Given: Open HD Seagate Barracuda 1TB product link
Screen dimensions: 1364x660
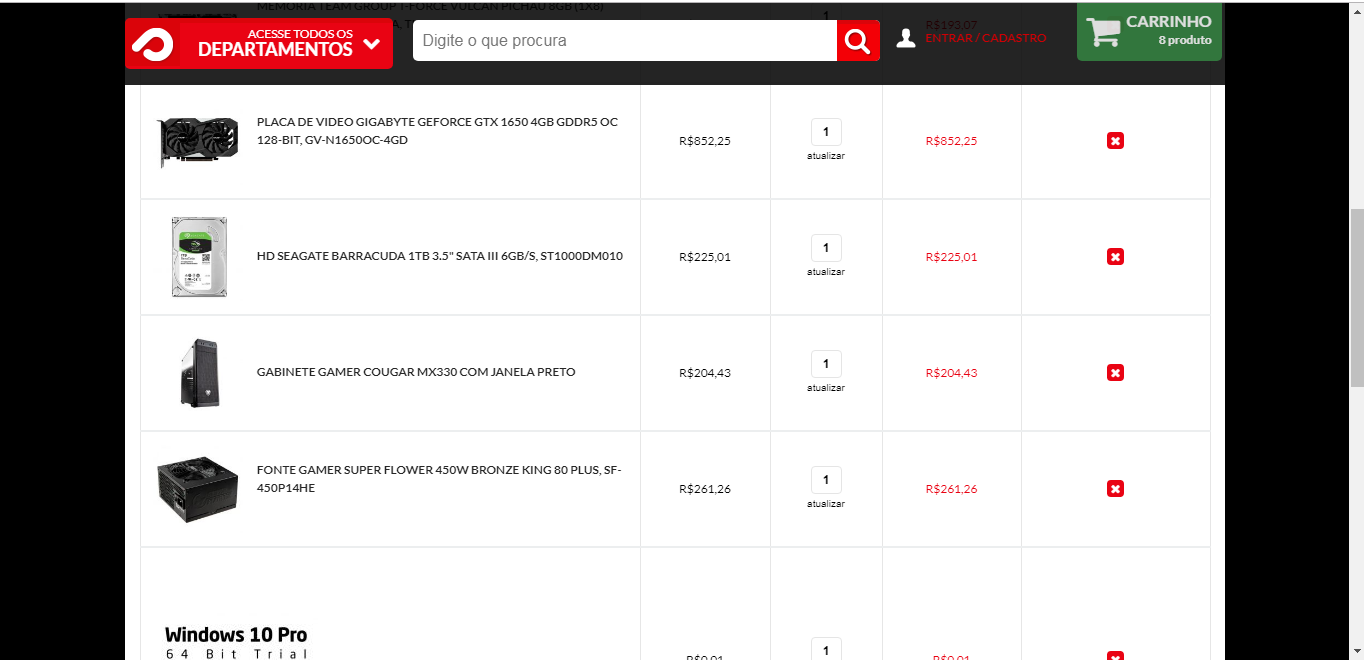Looking at the screenshot, I should click(x=440, y=256).
